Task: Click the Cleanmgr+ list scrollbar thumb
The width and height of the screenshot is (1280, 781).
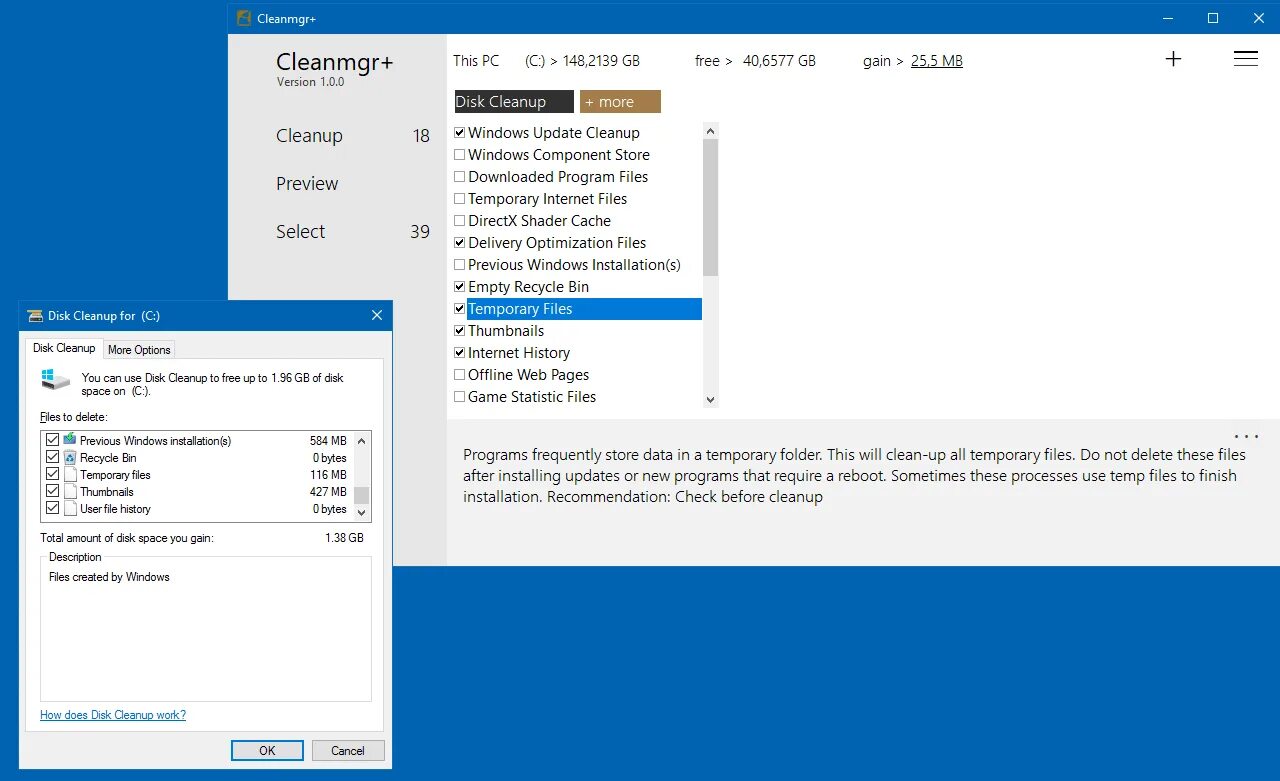Action: 711,207
